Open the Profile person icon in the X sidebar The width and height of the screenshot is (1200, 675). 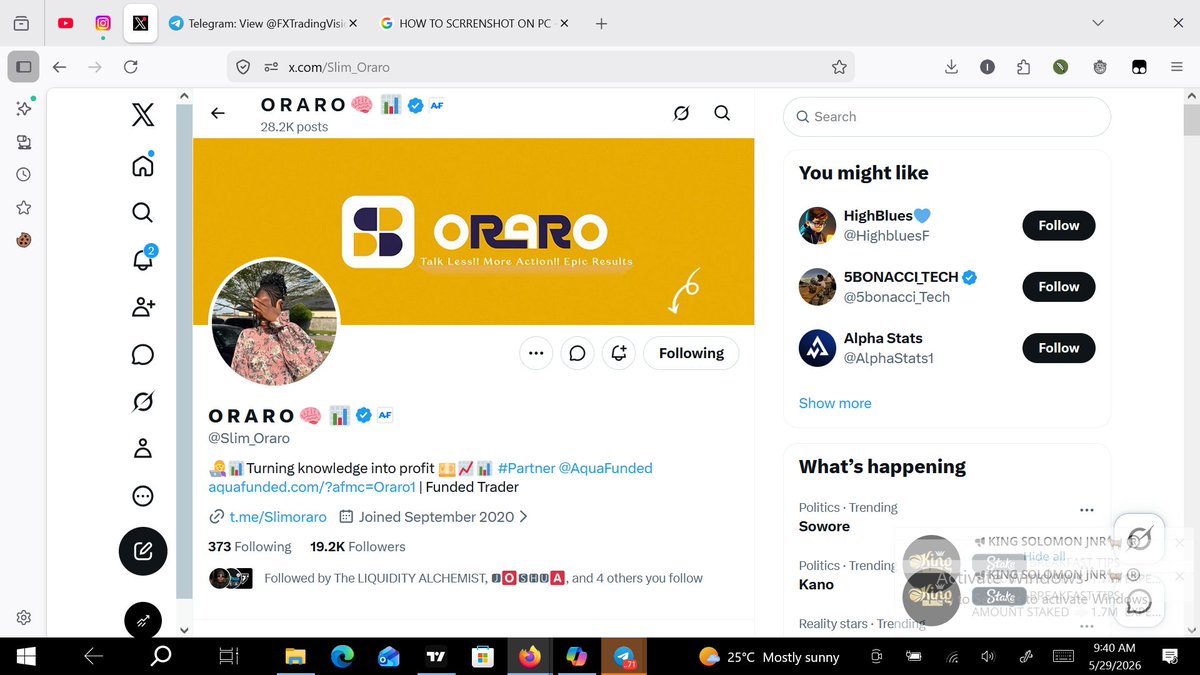(143, 448)
